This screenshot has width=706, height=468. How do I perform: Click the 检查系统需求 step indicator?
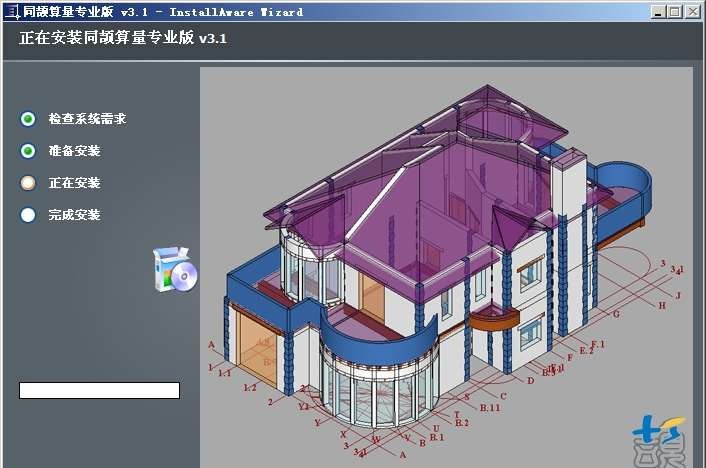[x=28, y=119]
